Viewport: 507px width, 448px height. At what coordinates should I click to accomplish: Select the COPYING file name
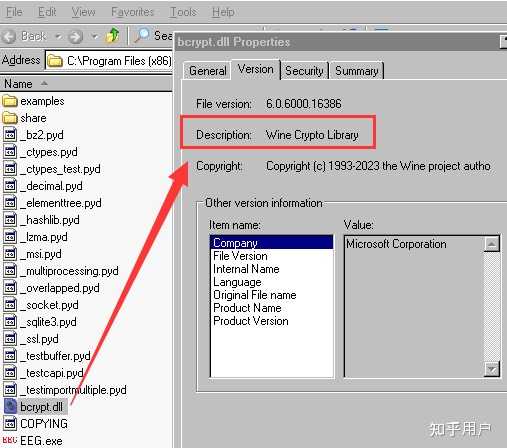click(44, 424)
